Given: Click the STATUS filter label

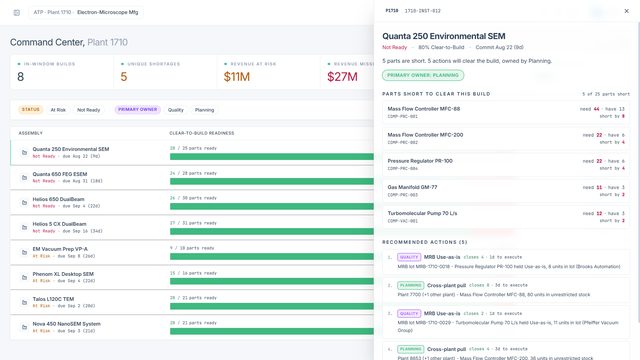Looking at the screenshot, I should 31,109.
